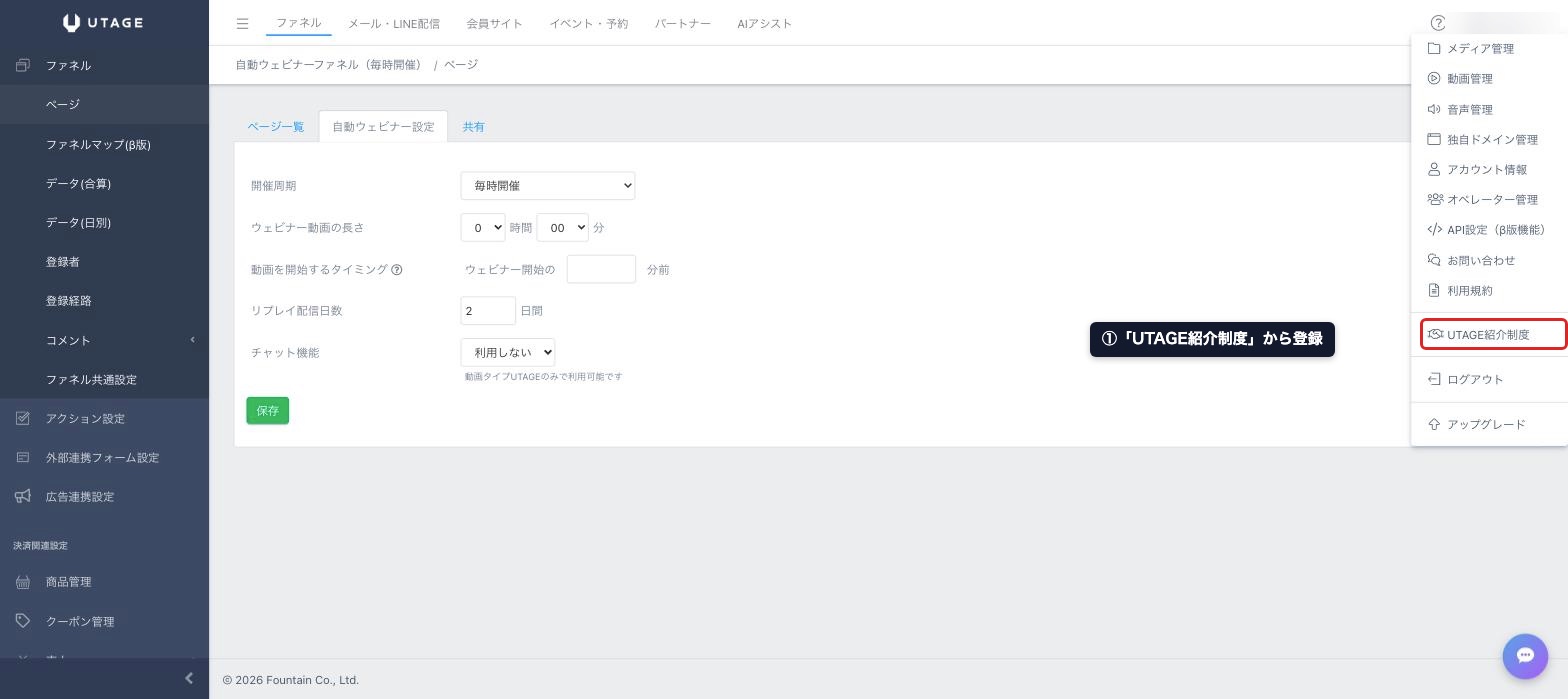Click the action settings checkbox icon
This screenshot has height=699, width=1568.
coord(23,418)
